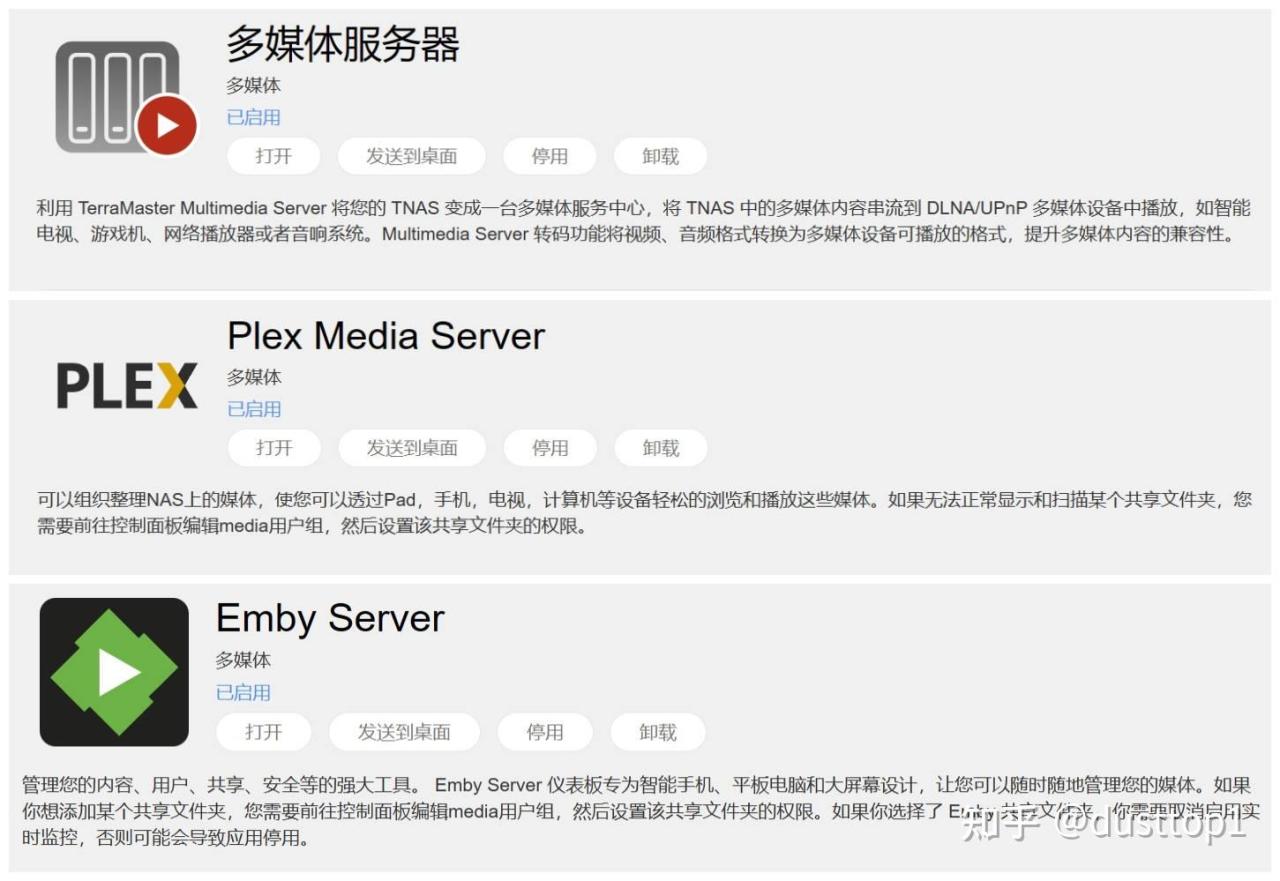Open 多媒体服务器 with the 打开 button
1280x881 pixels.
click(274, 156)
